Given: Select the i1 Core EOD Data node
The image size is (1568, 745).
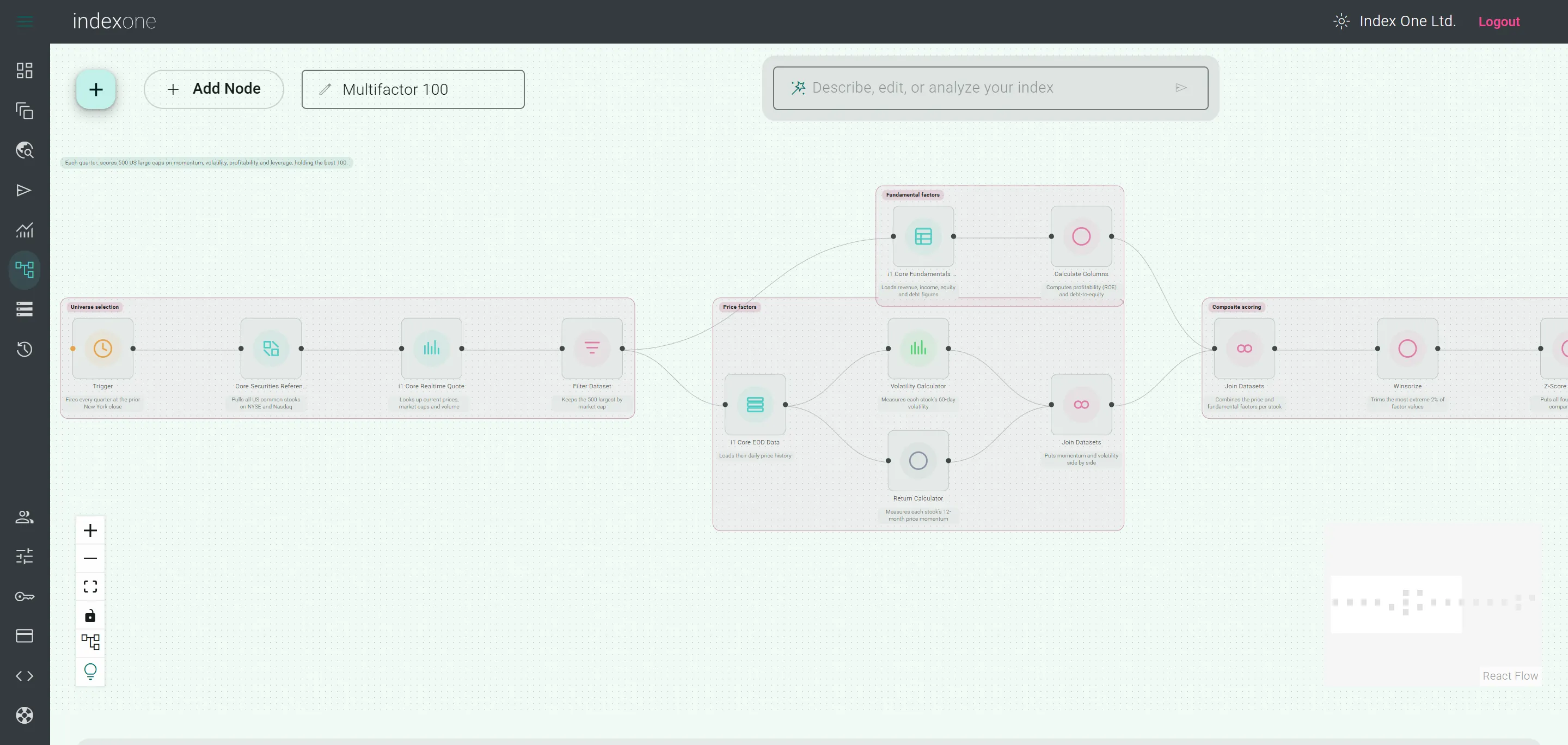Looking at the screenshot, I should click(755, 405).
